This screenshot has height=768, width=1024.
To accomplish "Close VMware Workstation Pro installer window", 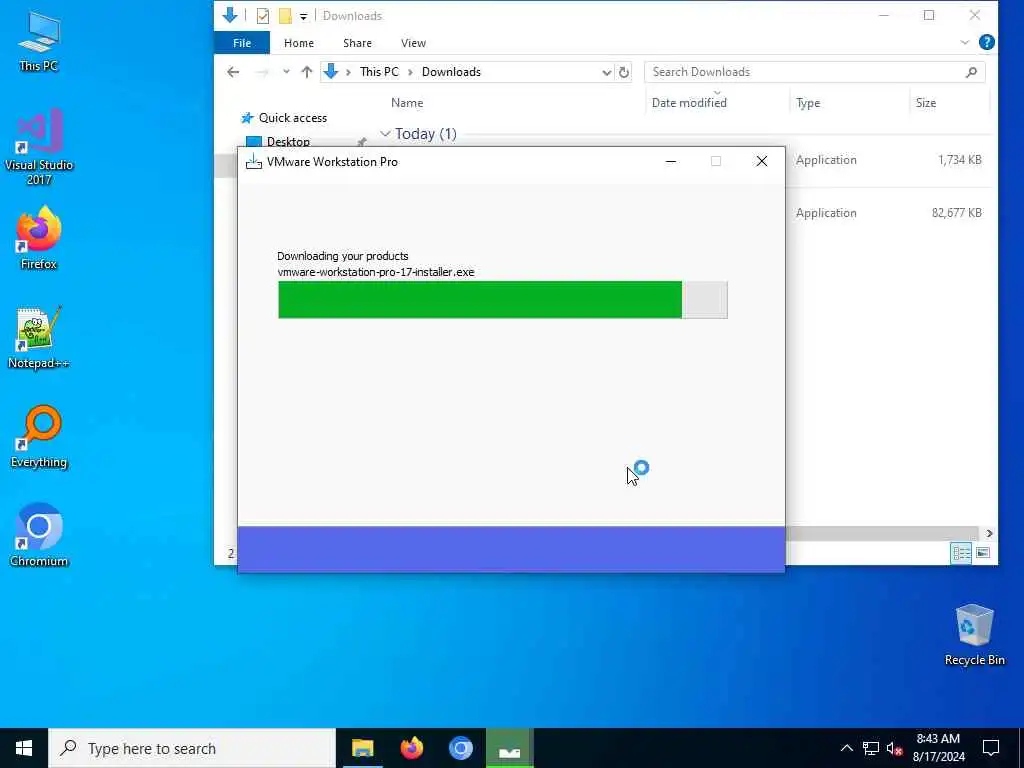I will (761, 161).
